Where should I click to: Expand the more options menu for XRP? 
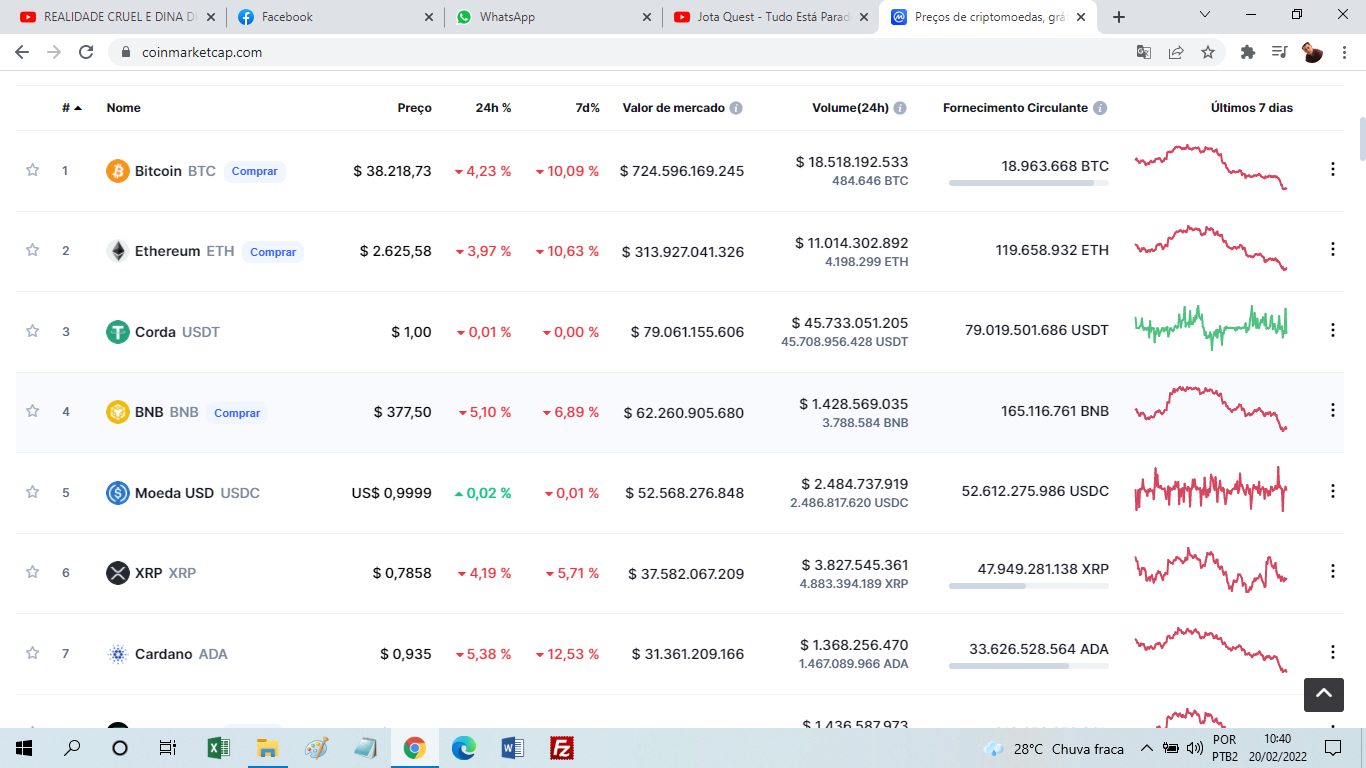click(x=1332, y=571)
